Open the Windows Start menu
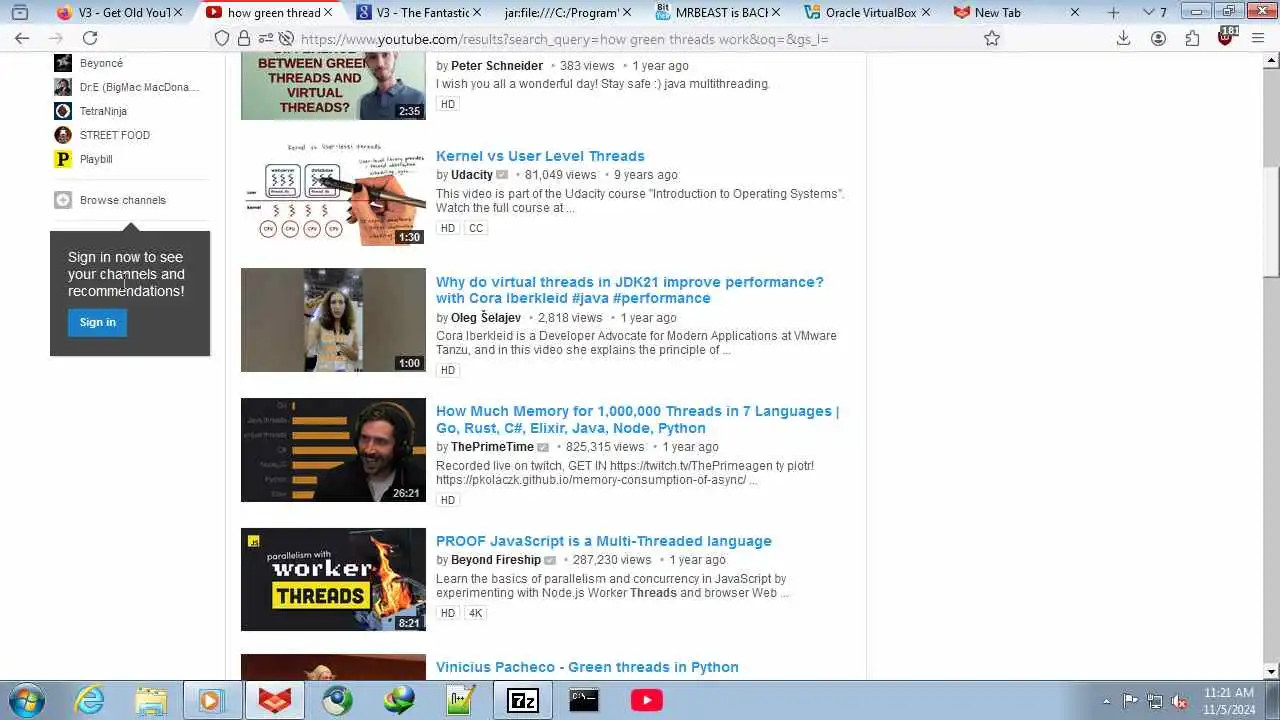Screen dimensions: 1280x720 25,700
